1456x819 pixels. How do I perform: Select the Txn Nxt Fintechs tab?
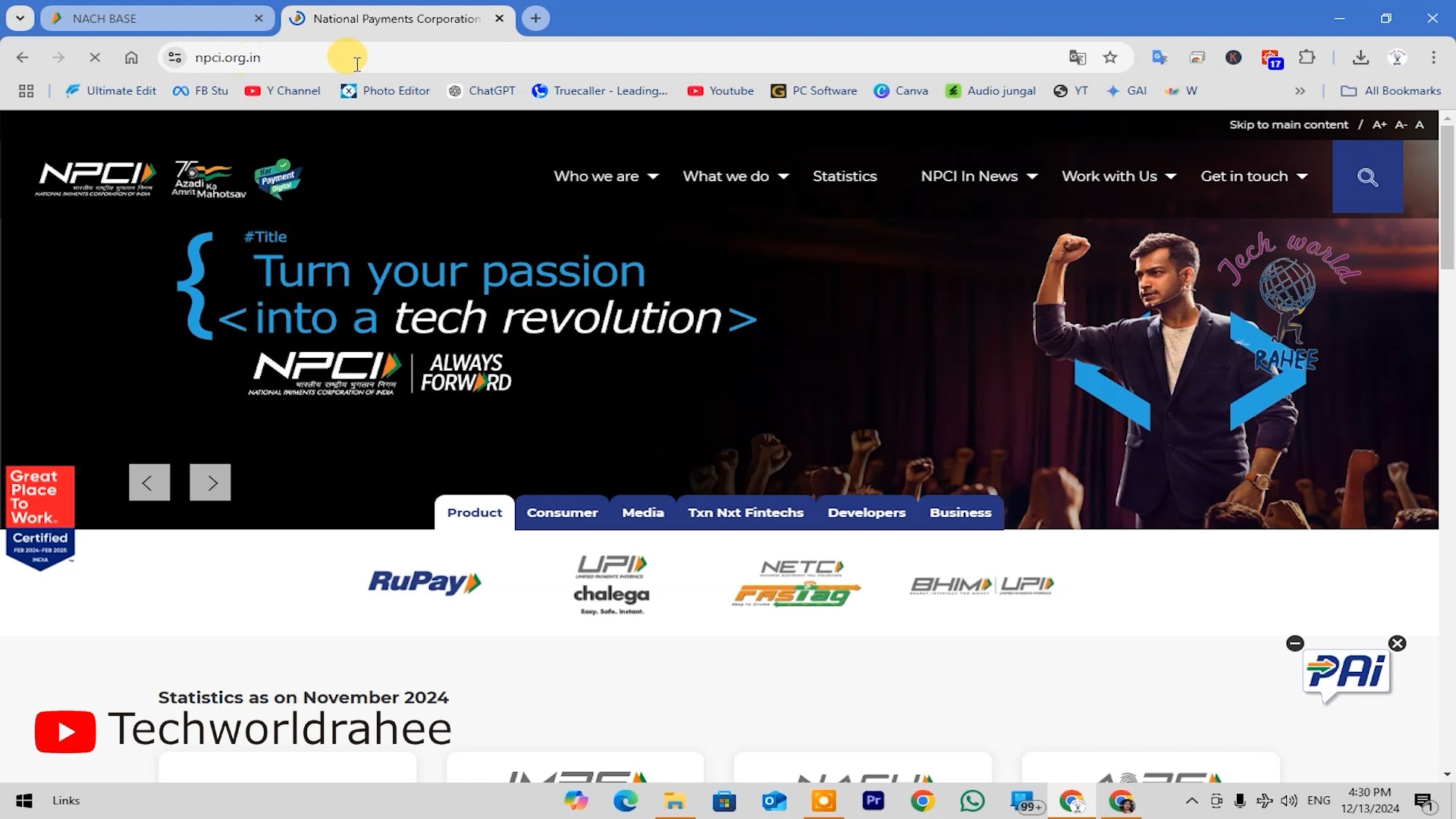click(745, 513)
